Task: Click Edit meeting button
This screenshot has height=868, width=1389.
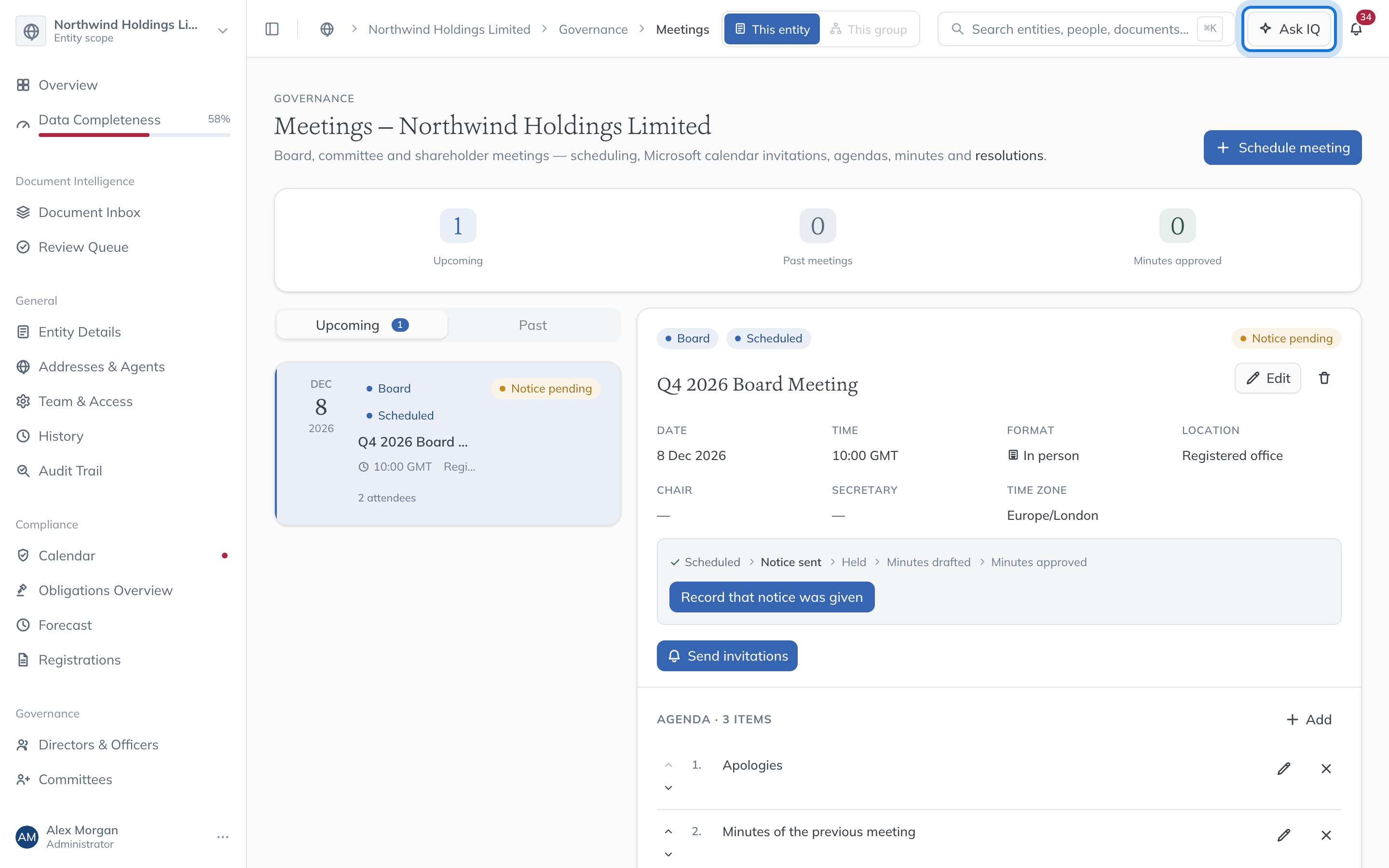Action: point(1267,378)
